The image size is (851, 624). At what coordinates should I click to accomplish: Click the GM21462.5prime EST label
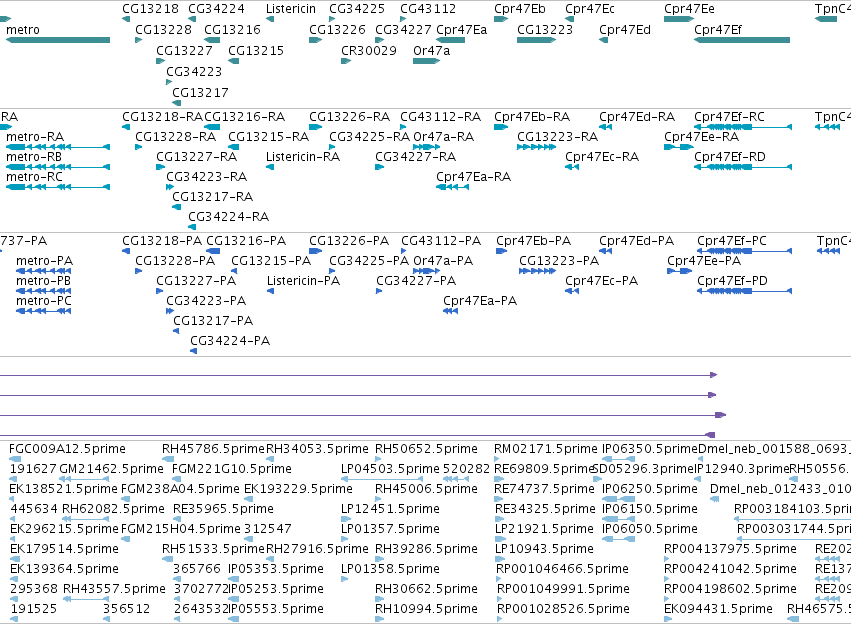pos(111,469)
